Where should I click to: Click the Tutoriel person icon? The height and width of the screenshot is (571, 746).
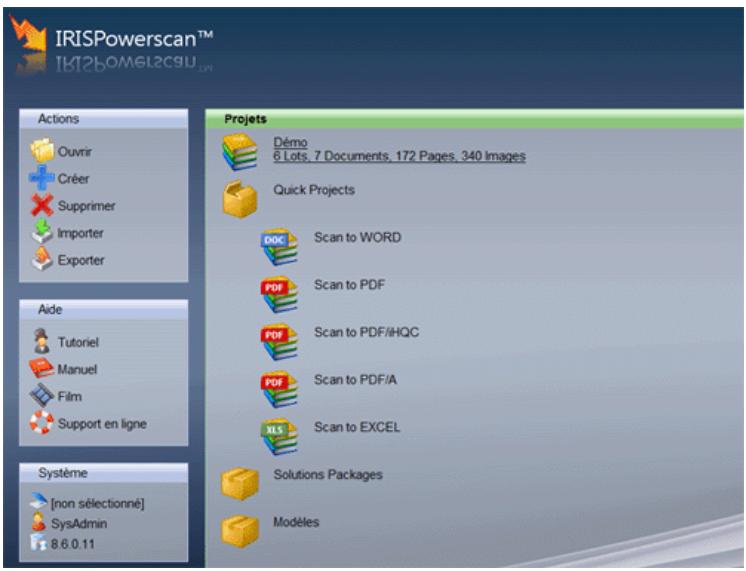point(42,341)
